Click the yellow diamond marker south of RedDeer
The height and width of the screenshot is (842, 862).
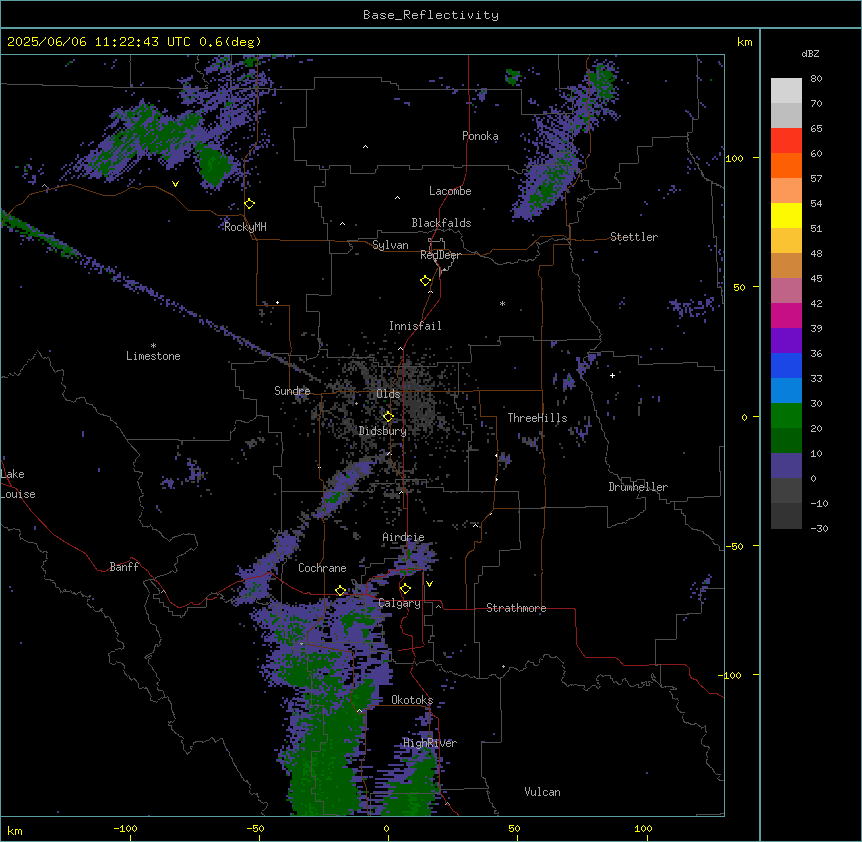coord(425,280)
